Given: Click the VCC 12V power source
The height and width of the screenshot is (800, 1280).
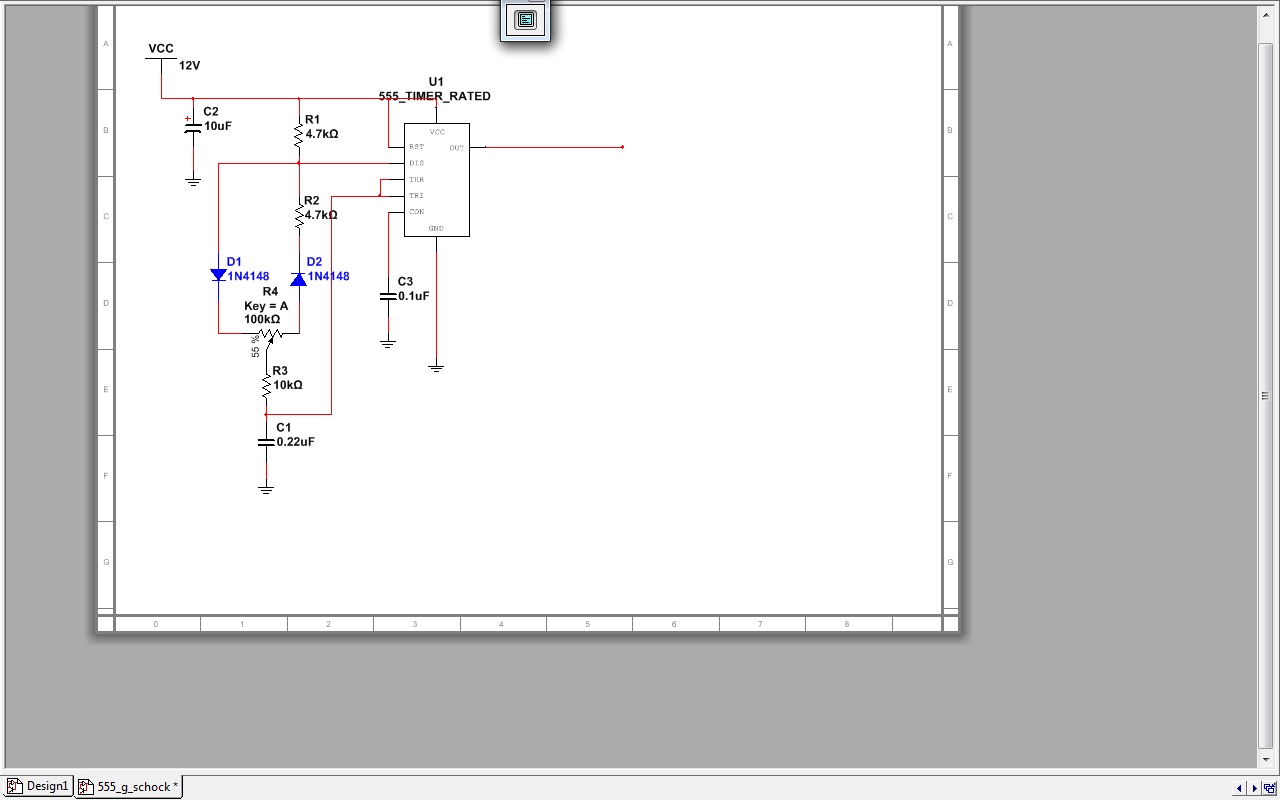Looking at the screenshot, I should click(161, 60).
